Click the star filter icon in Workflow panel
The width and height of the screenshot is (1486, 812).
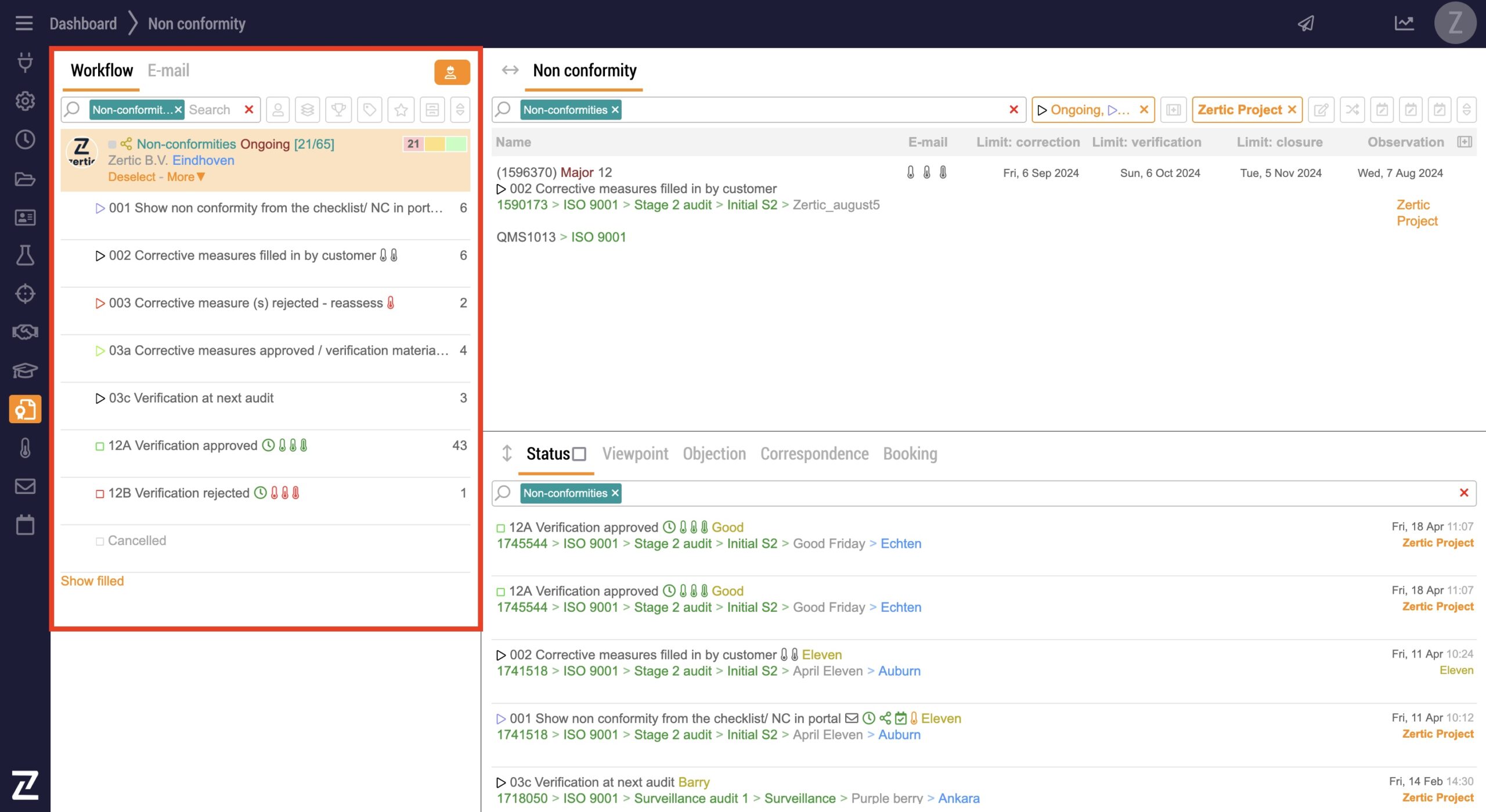401,110
